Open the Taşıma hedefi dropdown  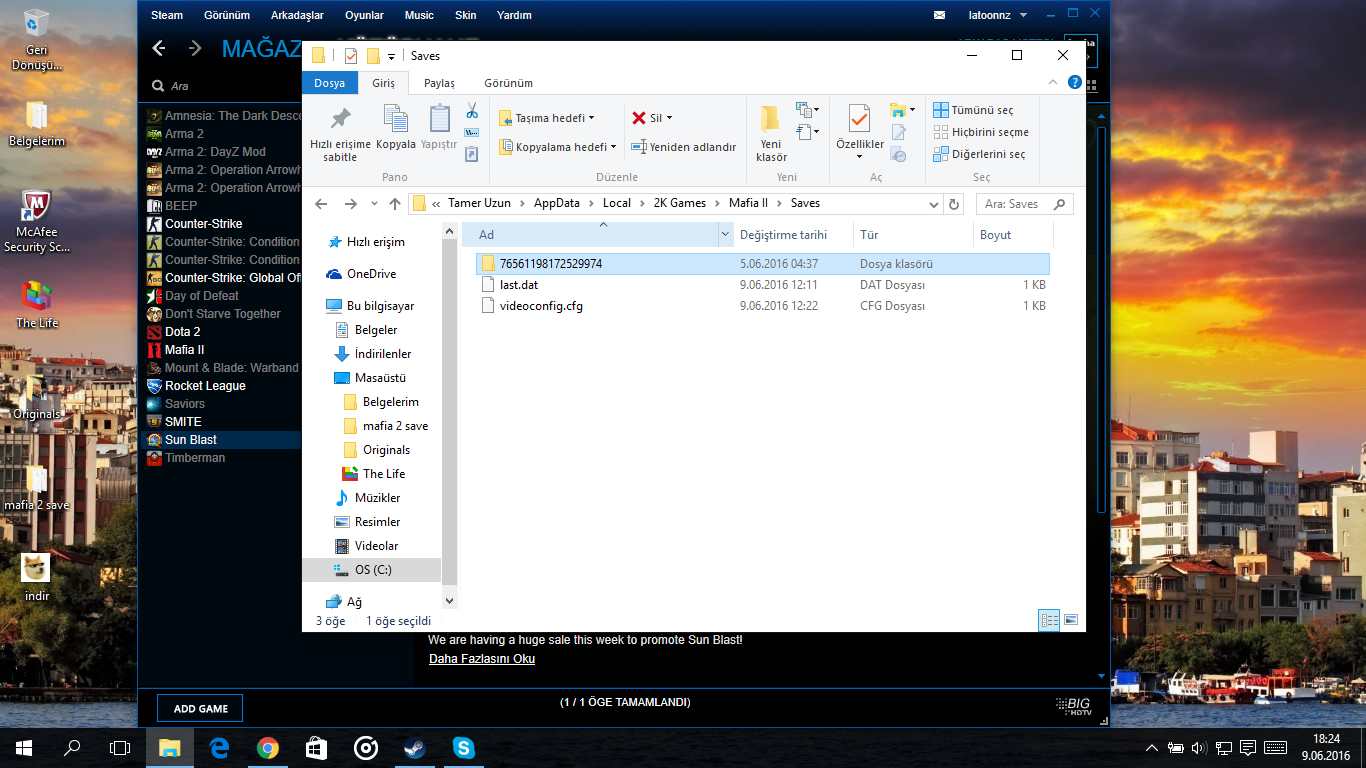click(547, 118)
